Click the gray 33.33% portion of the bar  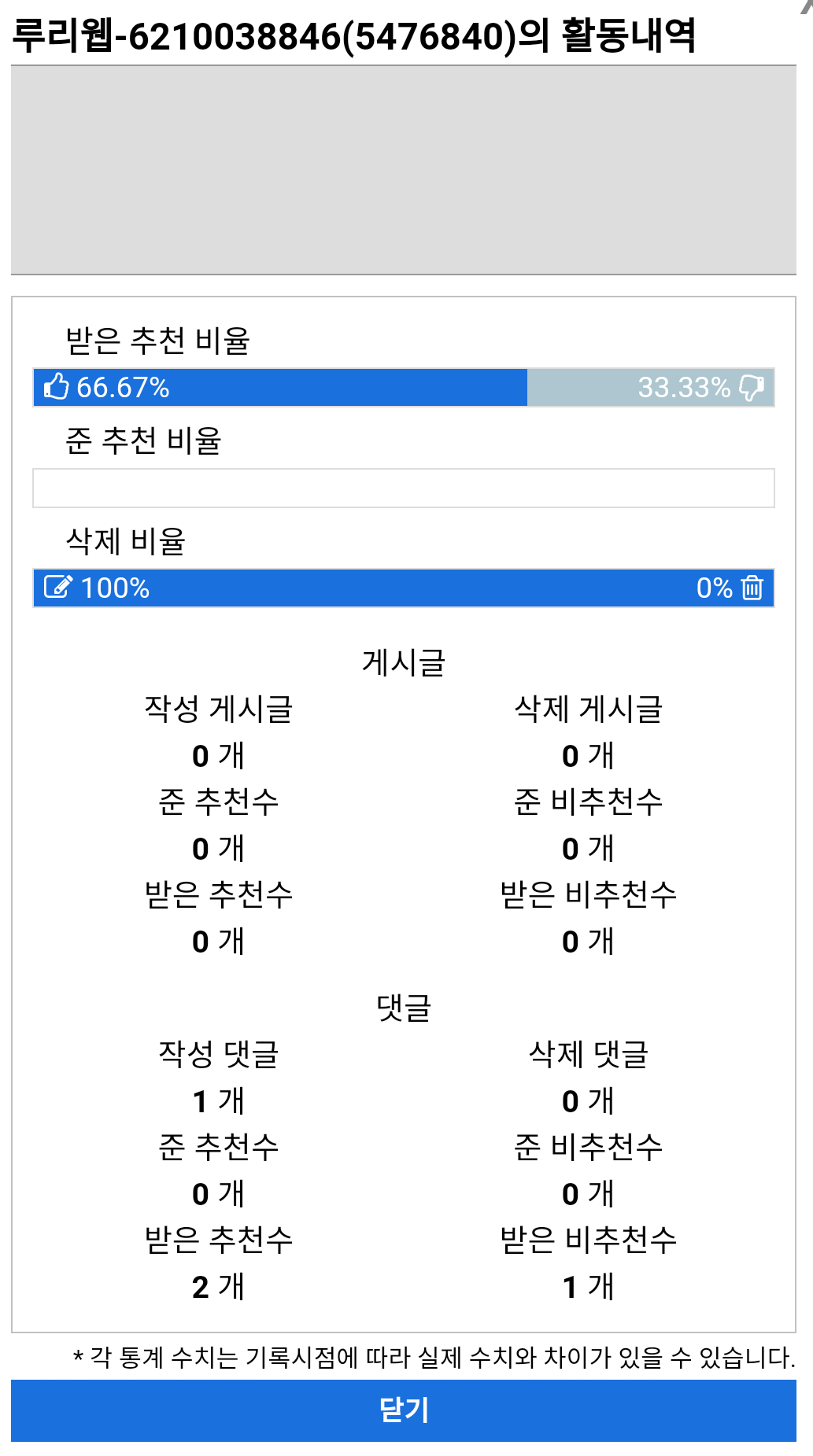(582, 387)
